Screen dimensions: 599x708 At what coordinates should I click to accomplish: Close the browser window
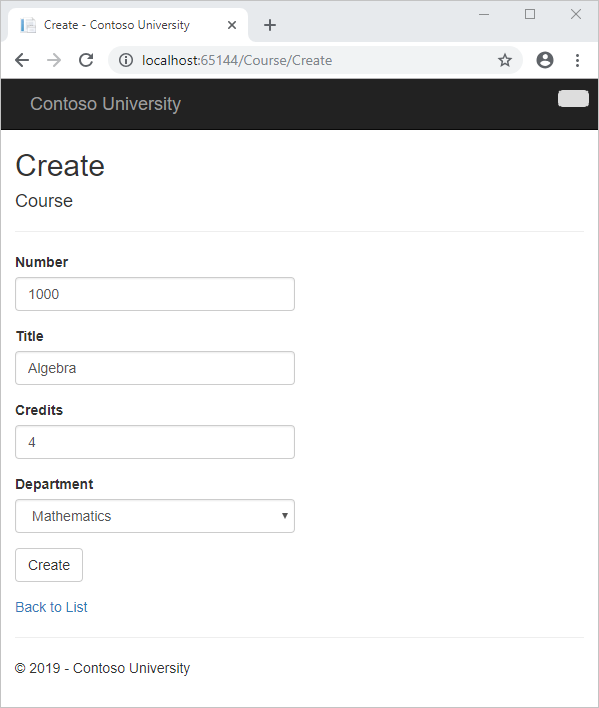point(576,14)
